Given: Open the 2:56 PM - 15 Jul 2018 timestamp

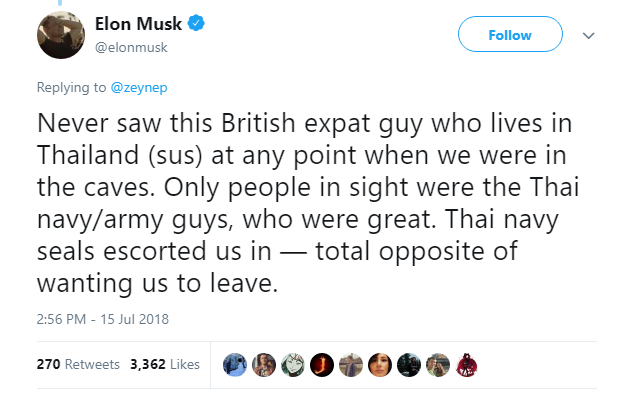Looking at the screenshot, I should 103,319.
